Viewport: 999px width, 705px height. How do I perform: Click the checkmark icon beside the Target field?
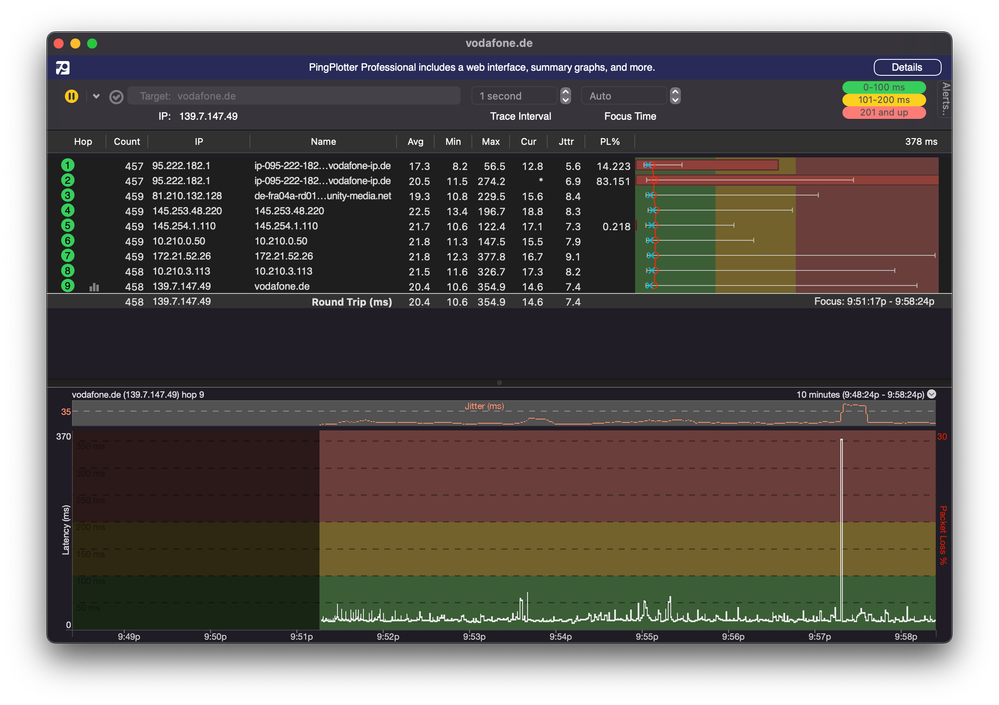coord(116,97)
